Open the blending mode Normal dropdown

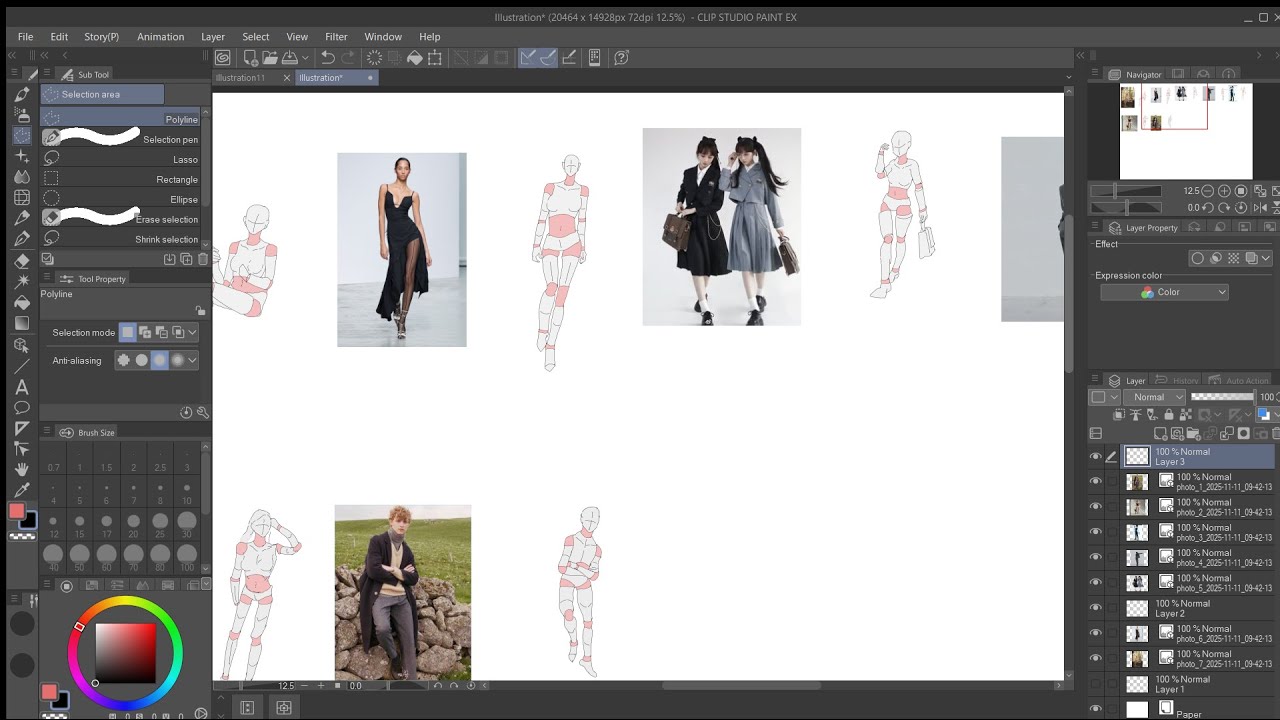[1155, 397]
